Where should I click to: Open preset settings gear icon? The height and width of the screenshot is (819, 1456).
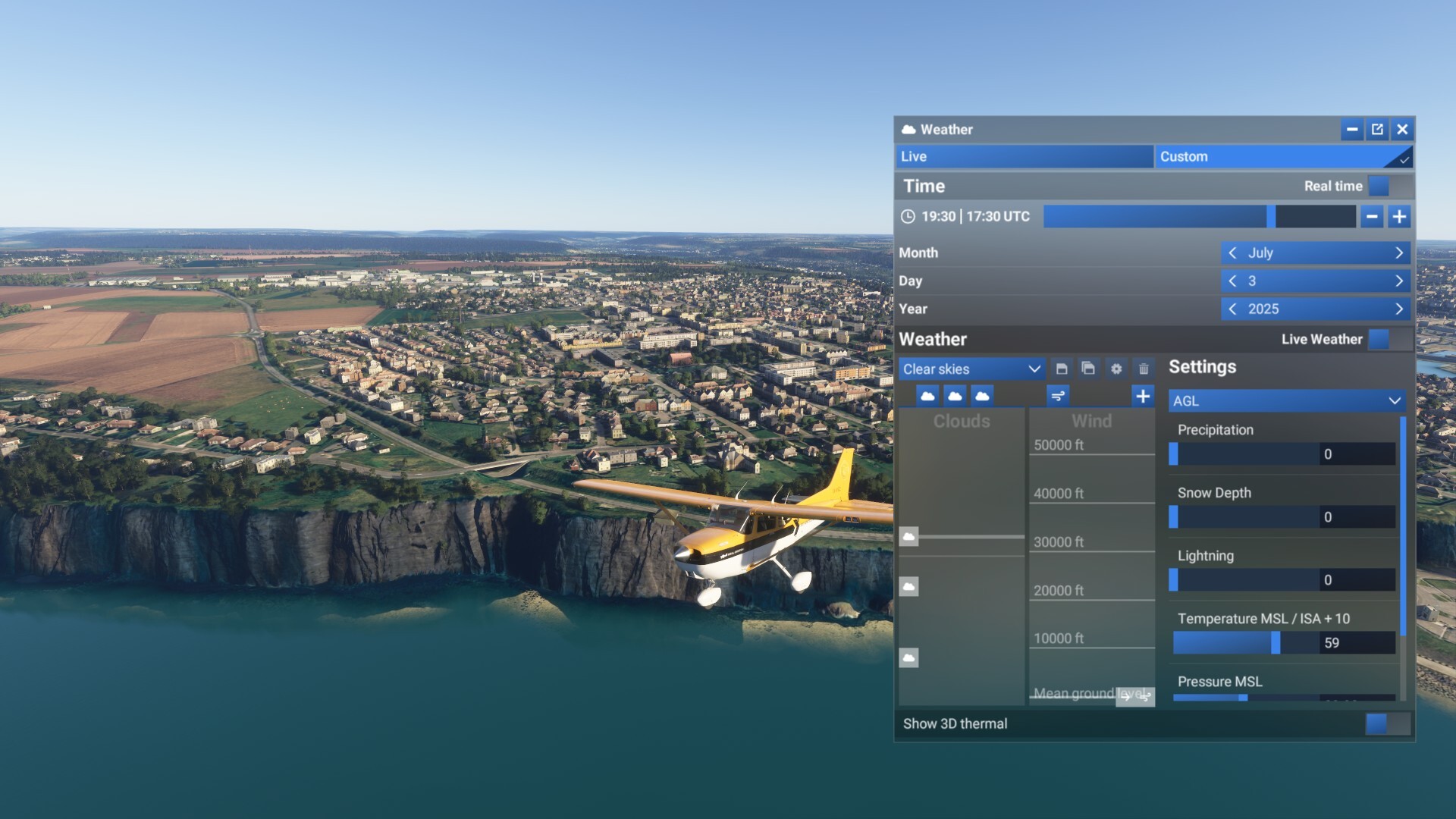coord(1116,369)
